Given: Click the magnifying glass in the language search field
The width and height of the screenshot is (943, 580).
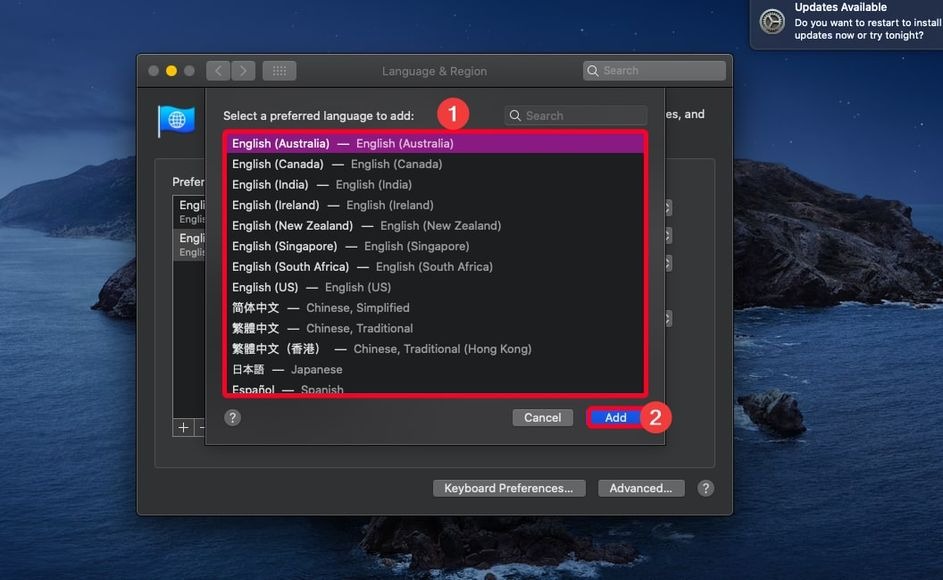Looking at the screenshot, I should [x=515, y=115].
